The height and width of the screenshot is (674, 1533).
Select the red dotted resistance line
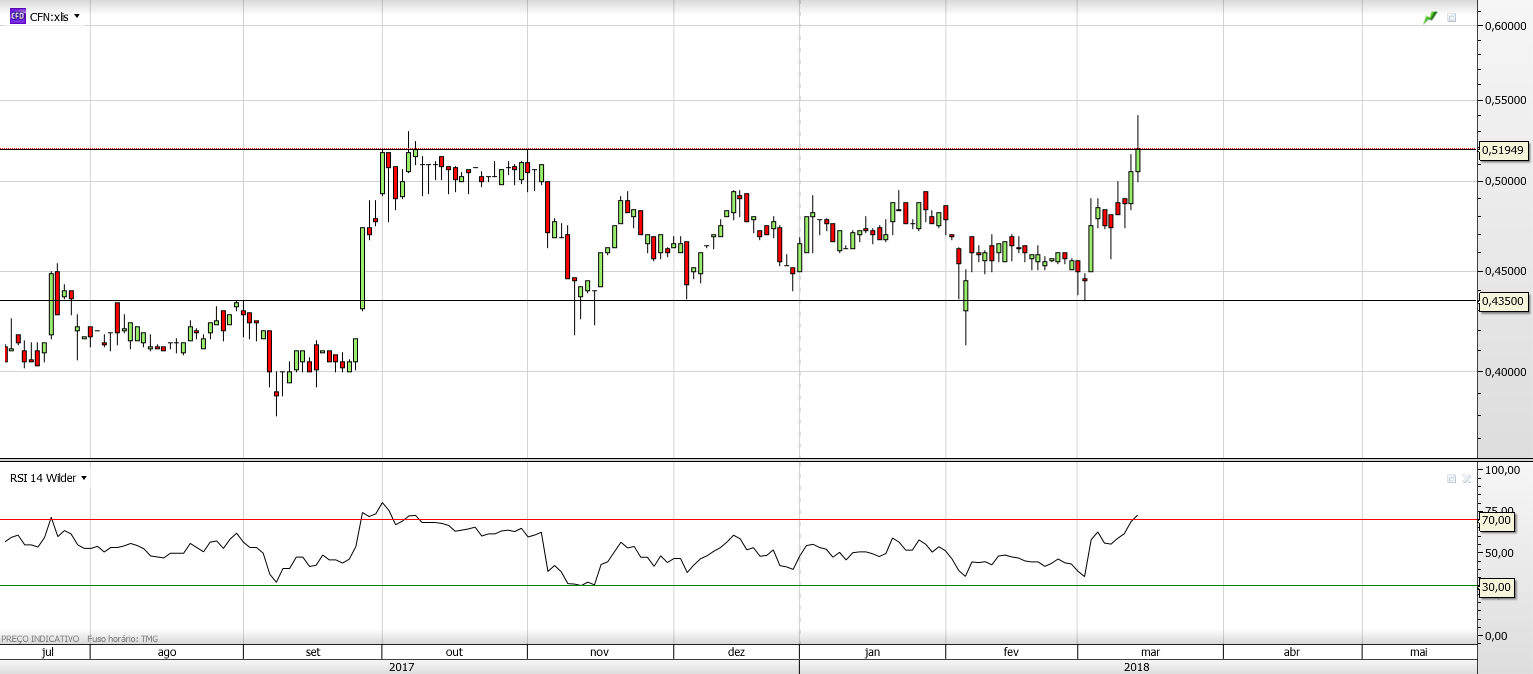click(738, 149)
